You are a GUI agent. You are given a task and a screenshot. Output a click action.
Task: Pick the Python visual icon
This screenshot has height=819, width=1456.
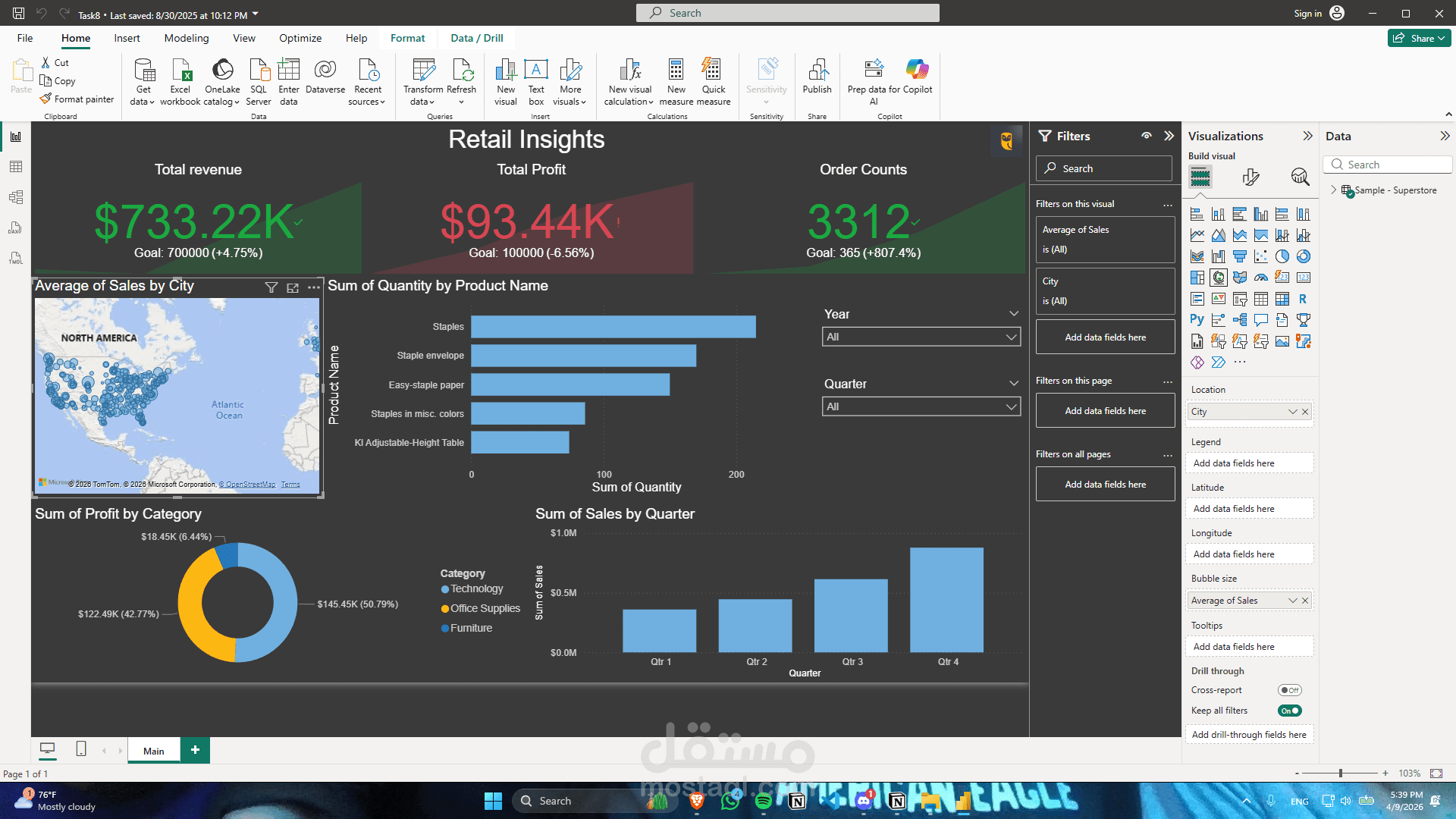pos(1197,320)
